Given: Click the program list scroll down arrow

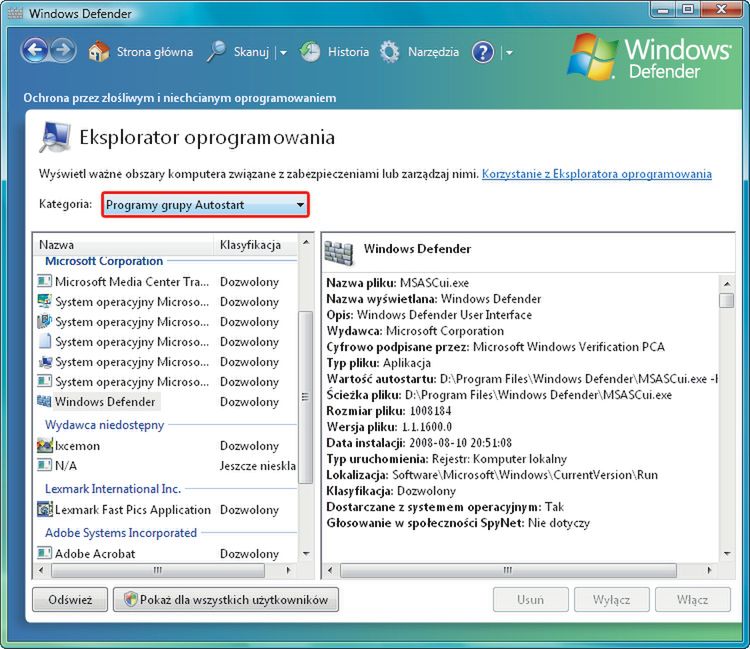Looking at the screenshot, I should [x=306, y=554].
